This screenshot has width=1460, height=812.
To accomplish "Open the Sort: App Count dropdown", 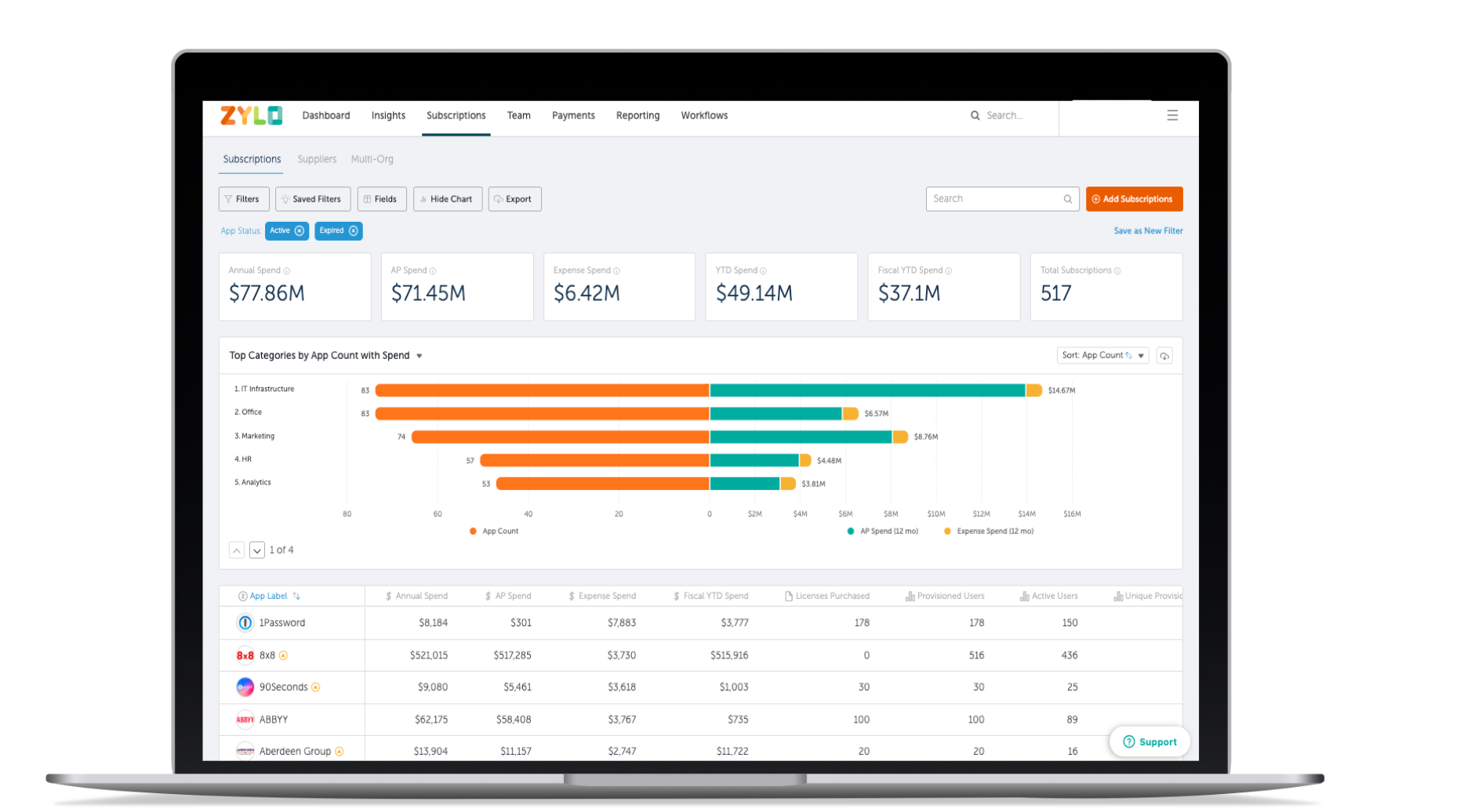I will pos(1102,355).
